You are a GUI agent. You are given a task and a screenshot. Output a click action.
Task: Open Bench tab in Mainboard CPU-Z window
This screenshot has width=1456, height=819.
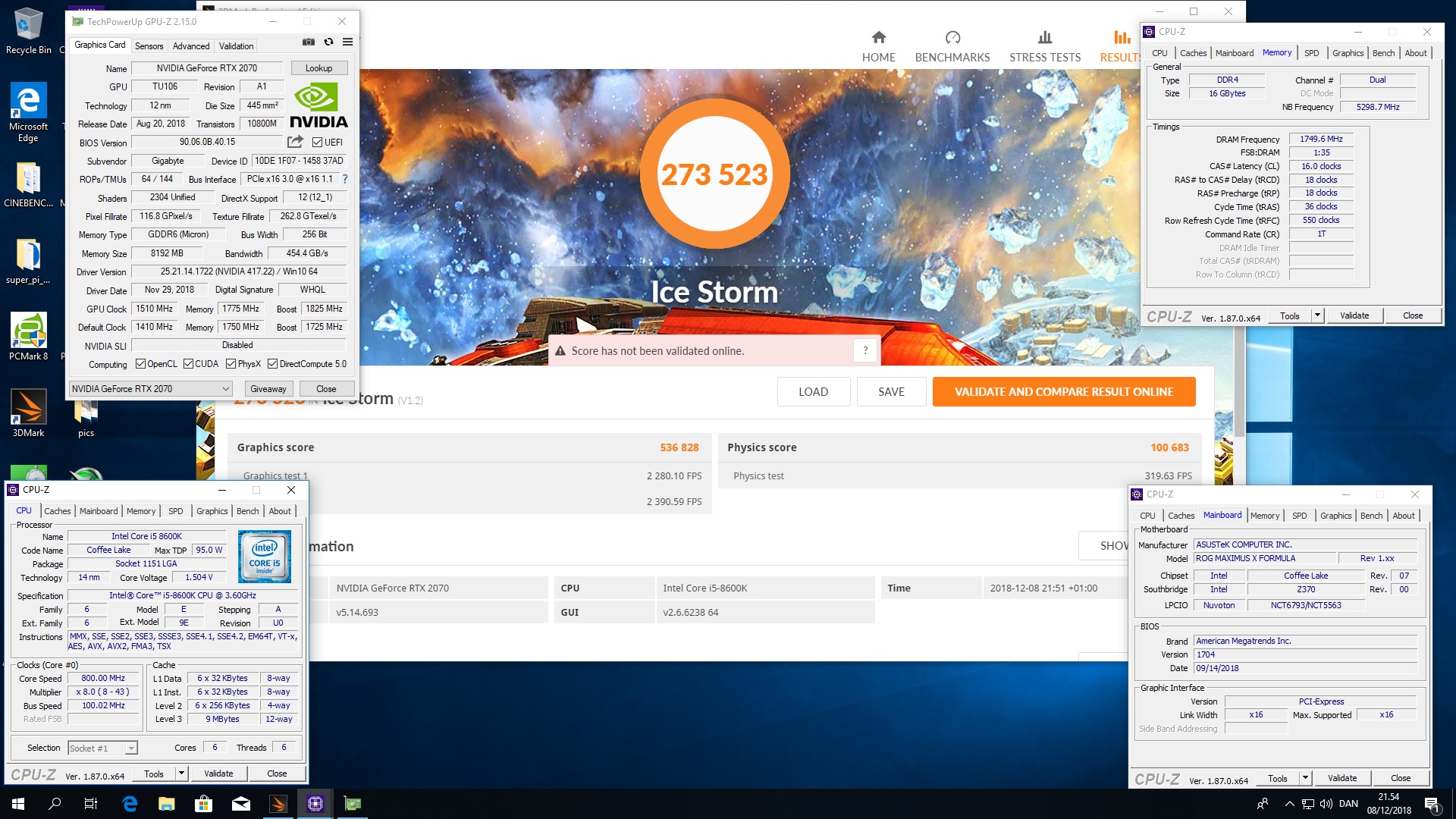click(x=1371, y=516)
